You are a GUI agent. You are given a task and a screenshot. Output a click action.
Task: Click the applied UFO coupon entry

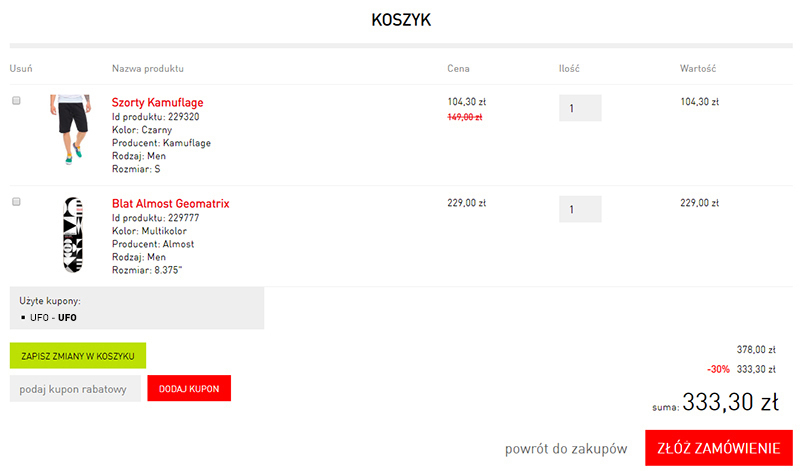click(53, 317)
